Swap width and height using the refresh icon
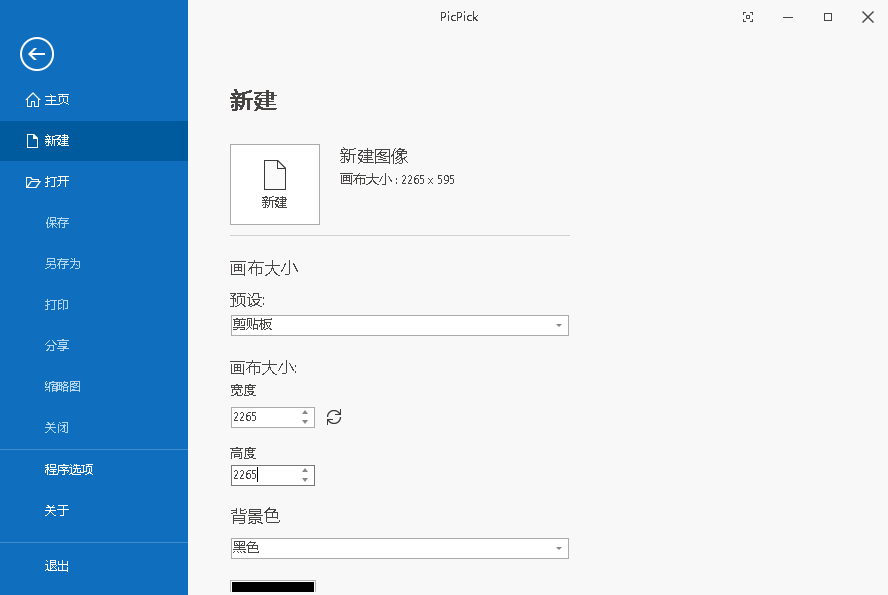The width and height of the screenshot is (888, 595). (334, 417)
